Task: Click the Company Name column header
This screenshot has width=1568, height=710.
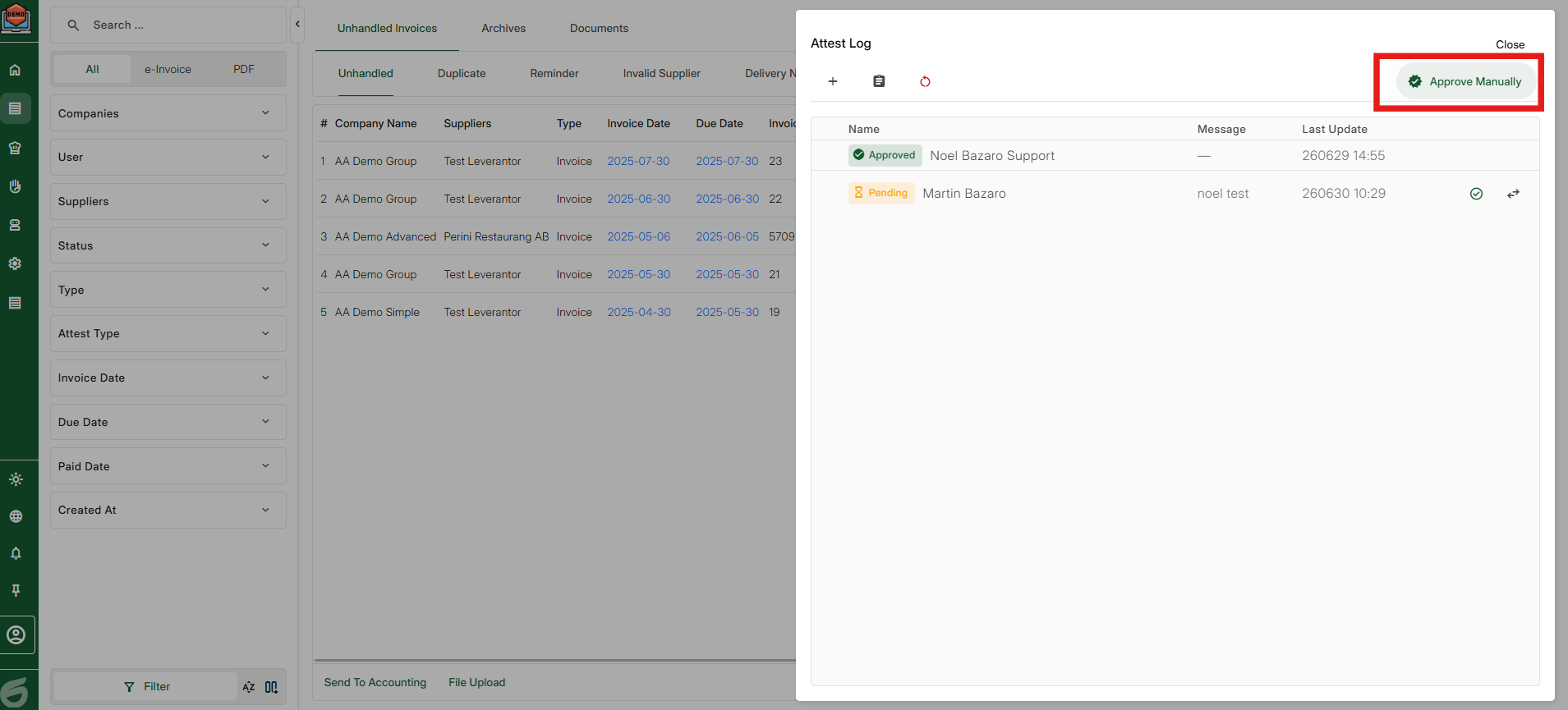Action: [x=375, y=123]
